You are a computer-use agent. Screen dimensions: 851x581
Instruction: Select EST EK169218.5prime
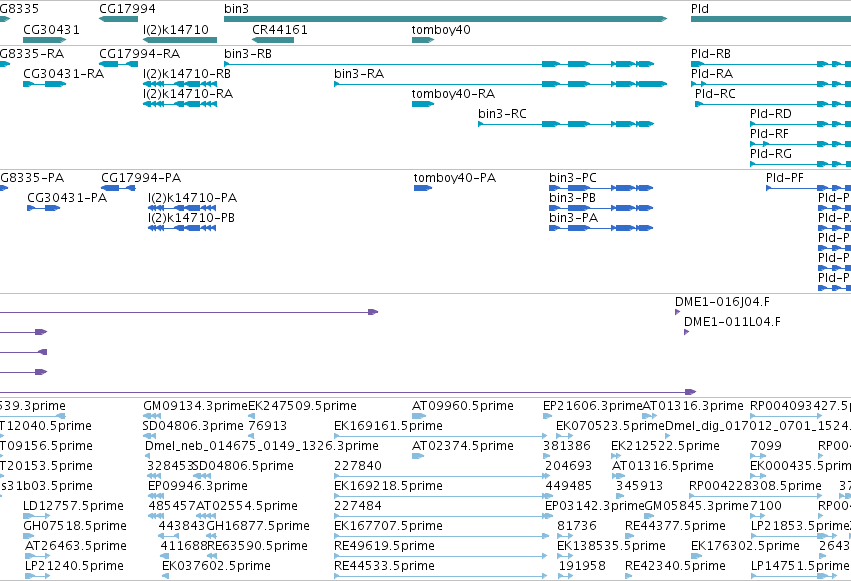point(443,496)
